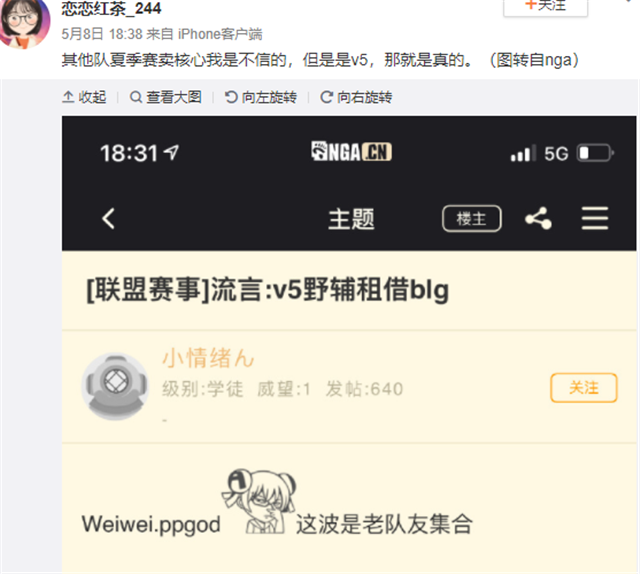Rotate image left with 向左旋转
Viewport: 640px width, 574px height.
point(261,97)
